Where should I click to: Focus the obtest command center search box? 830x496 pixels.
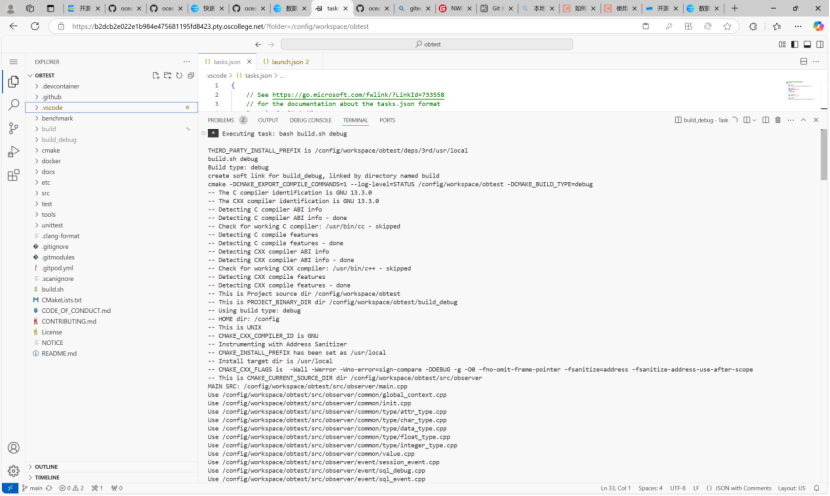[x=427, y=44]
